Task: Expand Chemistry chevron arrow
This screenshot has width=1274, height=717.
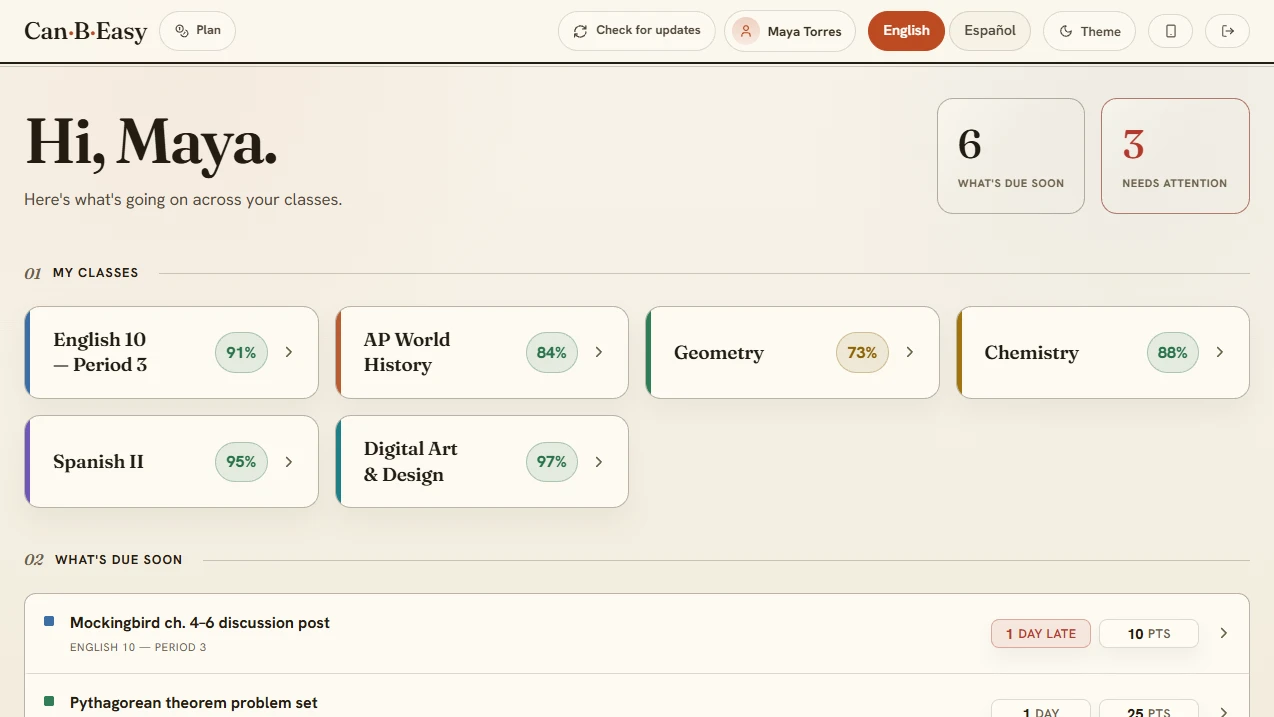Action: 1220,352
